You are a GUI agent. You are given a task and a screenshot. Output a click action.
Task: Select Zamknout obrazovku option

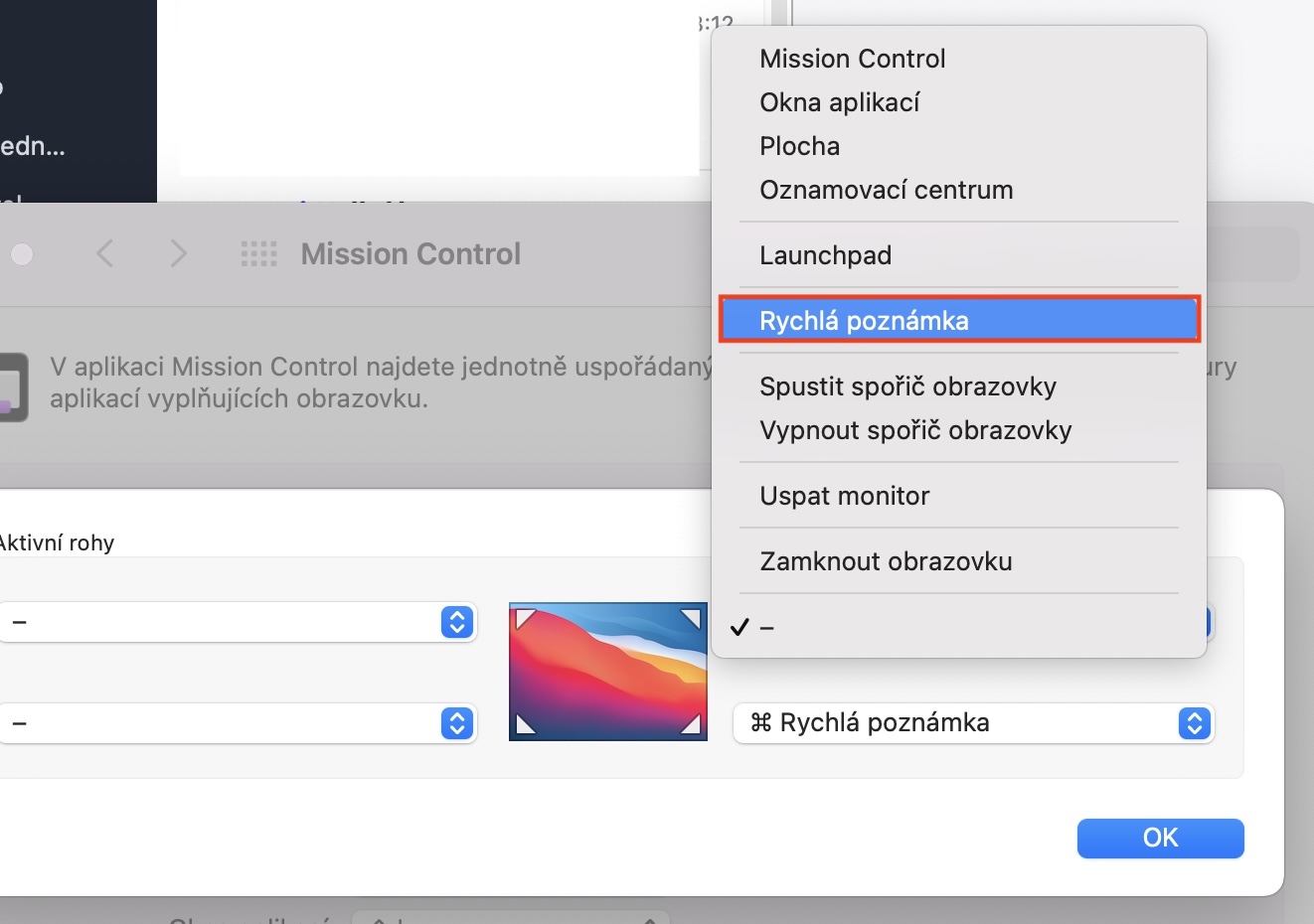tap(886, 561)
